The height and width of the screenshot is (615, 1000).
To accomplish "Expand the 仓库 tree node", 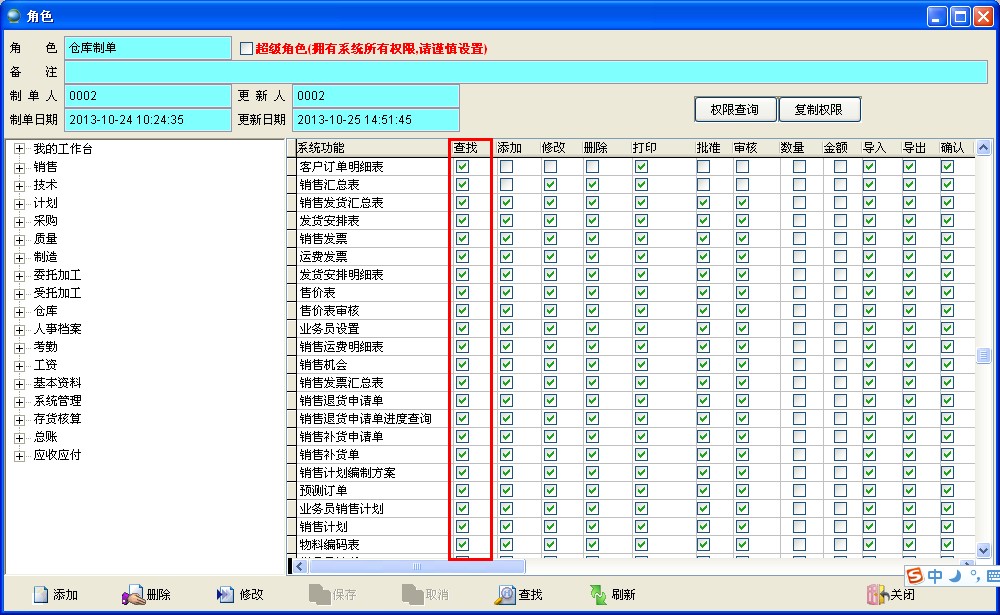I will [x=19, y=311].
